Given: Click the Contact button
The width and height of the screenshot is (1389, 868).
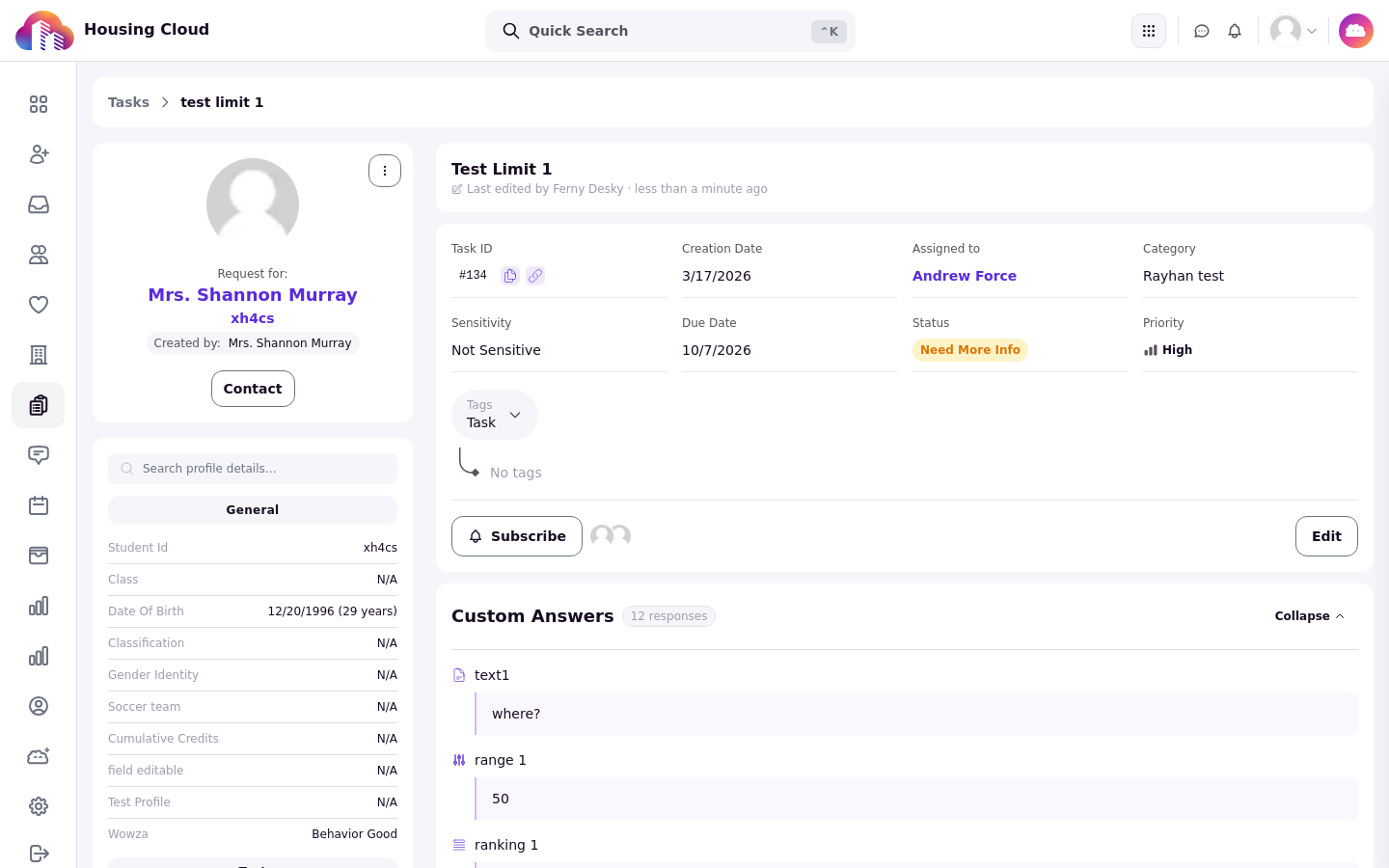Looking at the screenshot, I should [253, 389].
